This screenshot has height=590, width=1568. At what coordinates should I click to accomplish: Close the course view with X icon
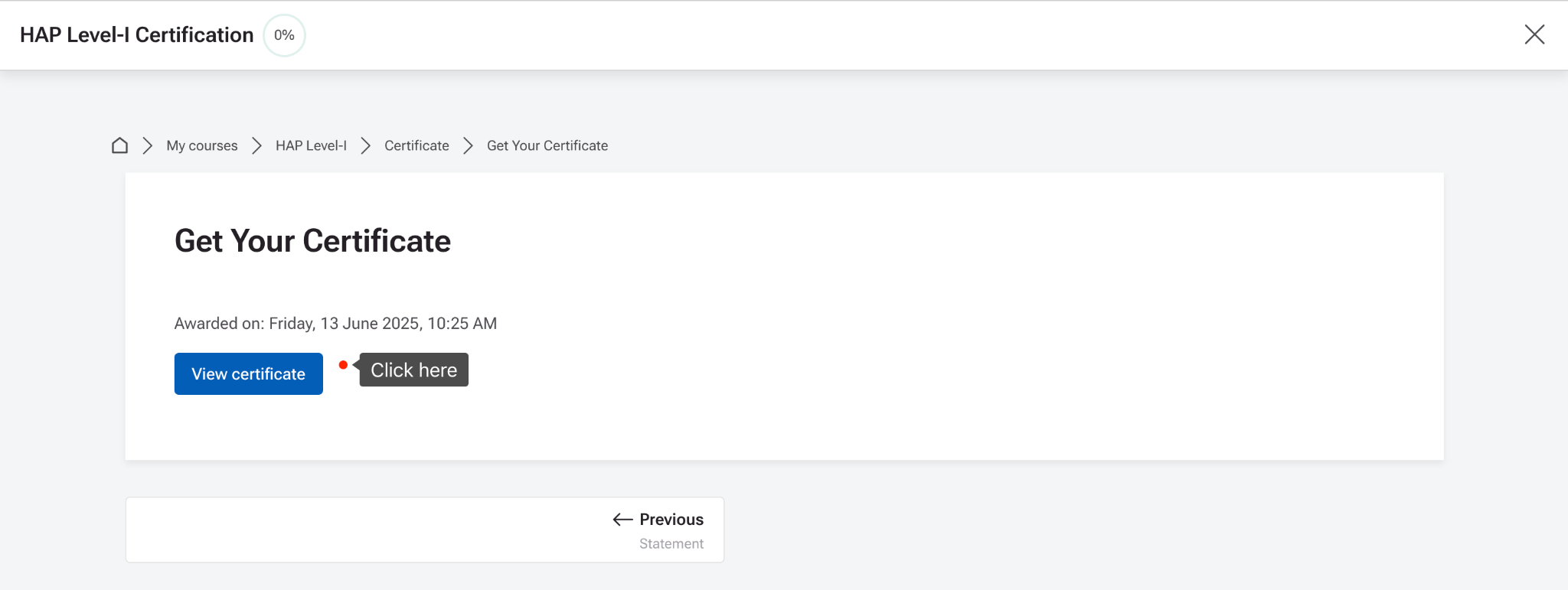[x=1534, y=34]
